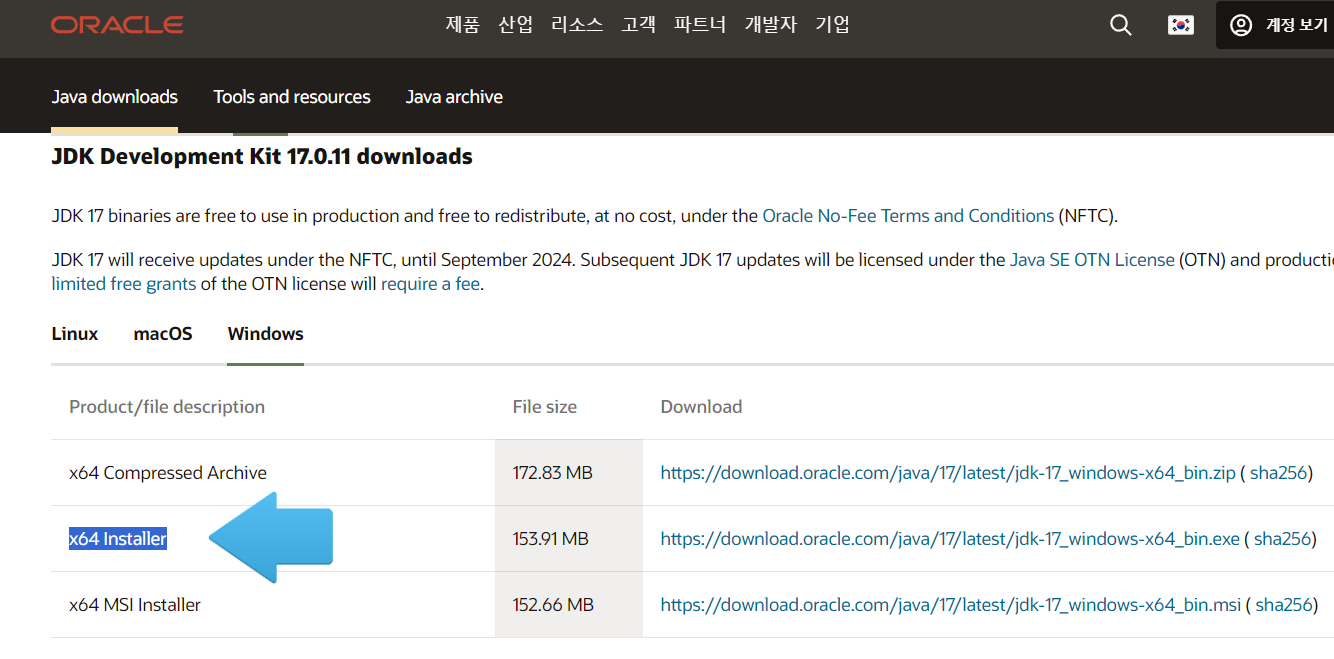Click the highlighted x64 Installer text
The image size is (1334, 659).
pyautogui.click(x=118, y=539)
